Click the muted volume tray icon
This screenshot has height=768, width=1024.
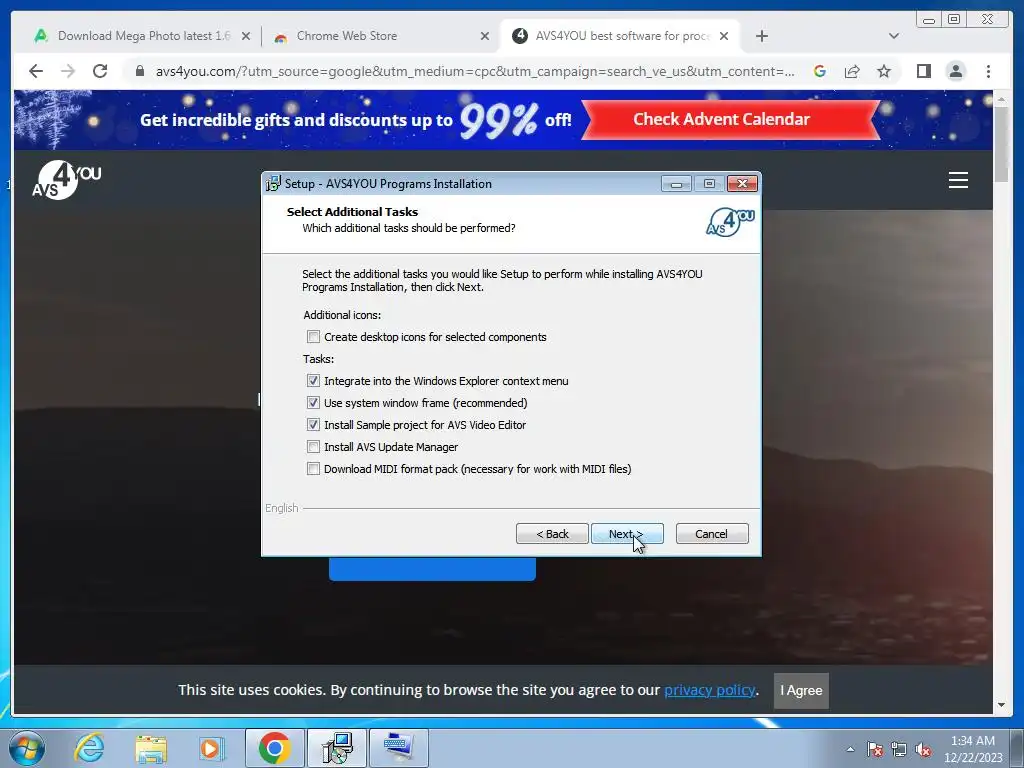[x=923, y=750]
